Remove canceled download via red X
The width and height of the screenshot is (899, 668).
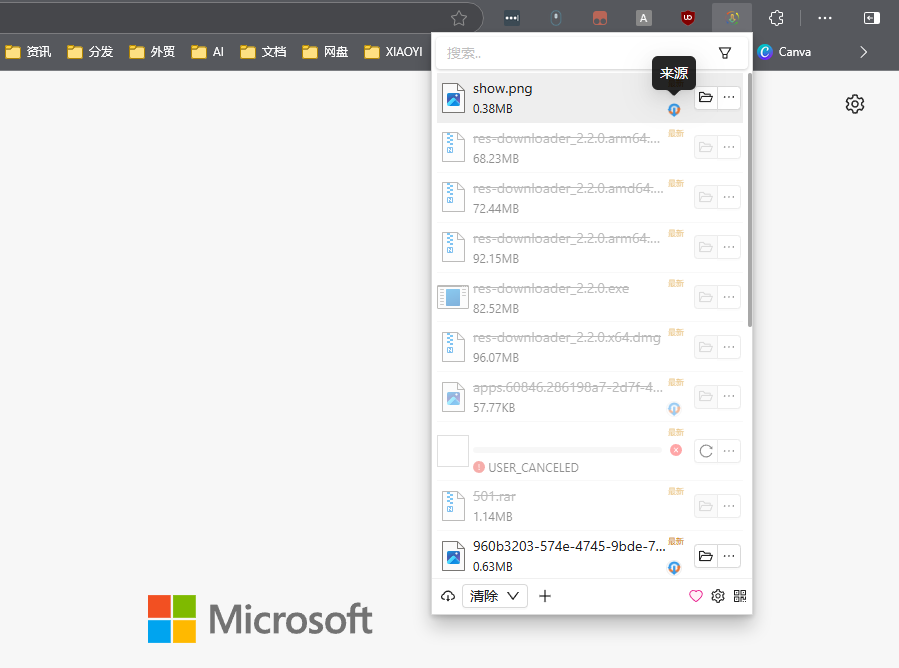(x=676, y=450)
